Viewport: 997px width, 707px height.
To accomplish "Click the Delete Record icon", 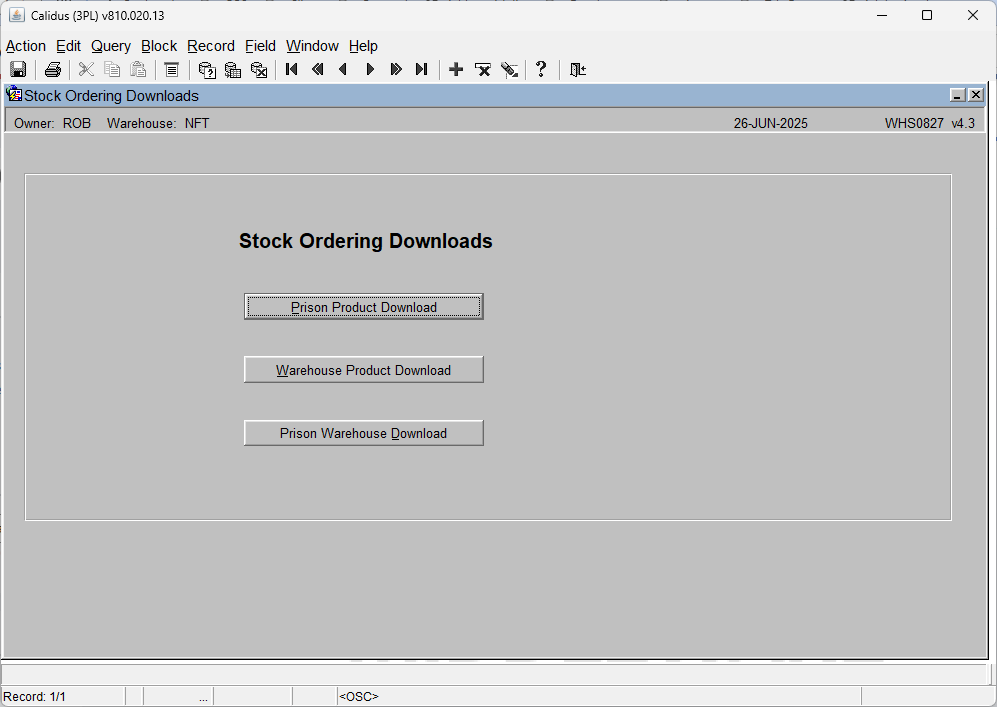I will 483,69.
